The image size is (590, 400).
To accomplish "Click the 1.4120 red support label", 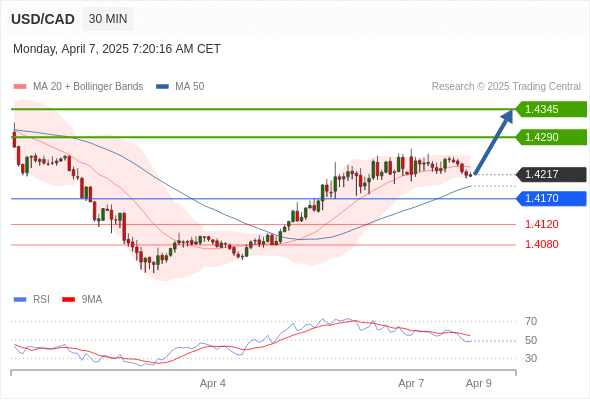I will pos(541,224).
